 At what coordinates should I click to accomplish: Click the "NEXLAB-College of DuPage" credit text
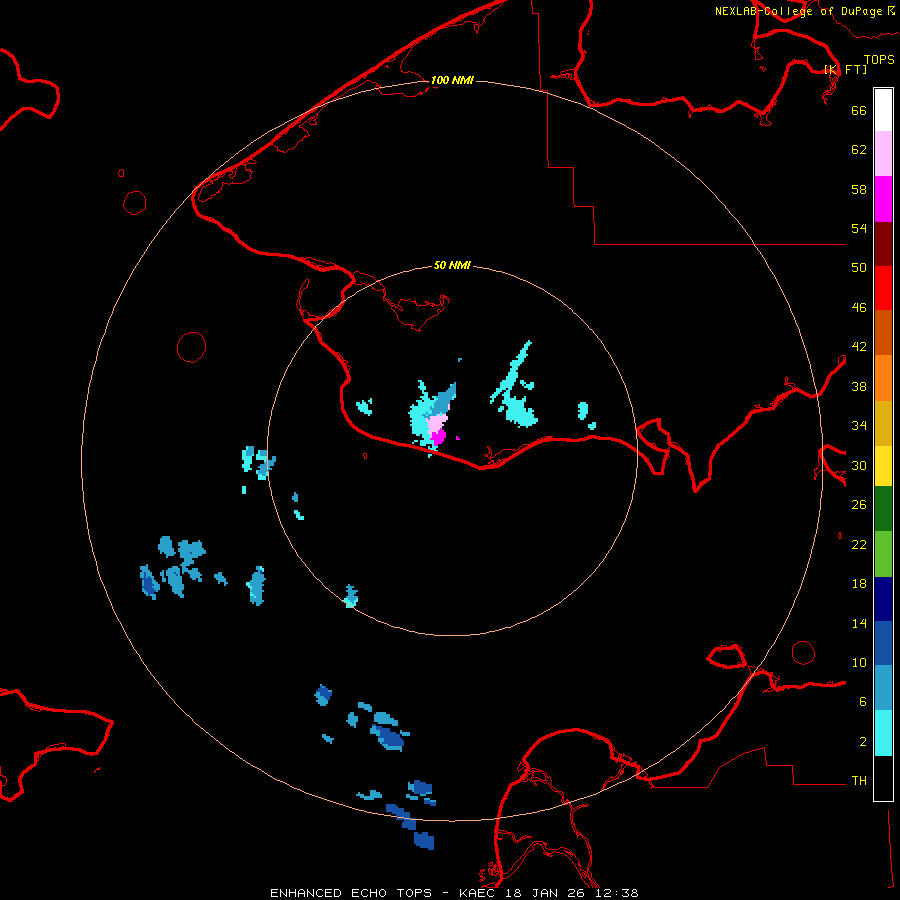point(798,11)
